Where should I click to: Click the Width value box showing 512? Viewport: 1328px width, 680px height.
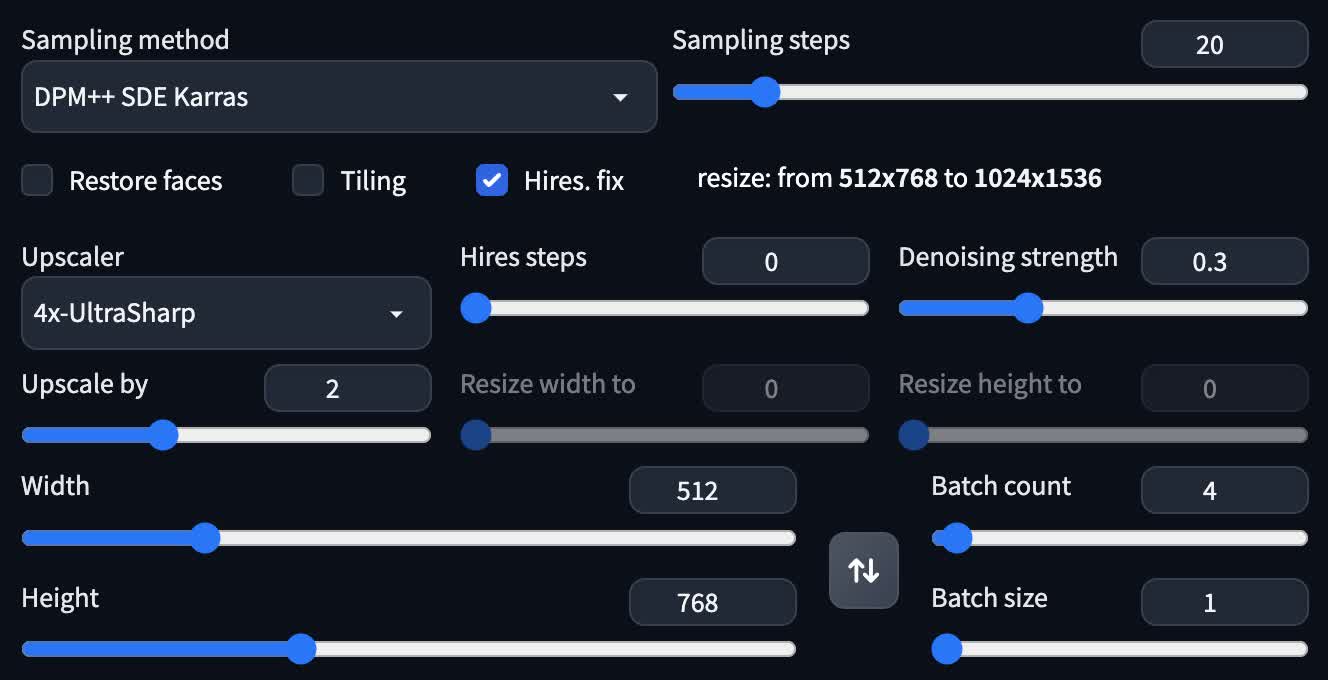(x=712, y=490)
